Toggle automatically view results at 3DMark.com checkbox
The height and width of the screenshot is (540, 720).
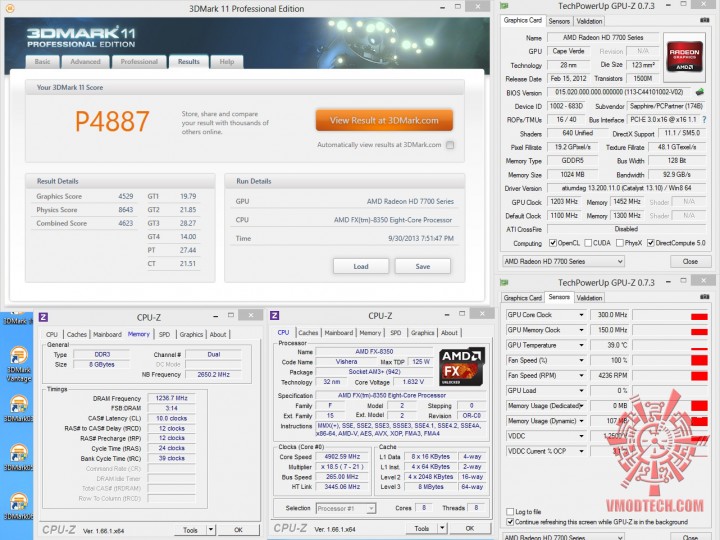[450, 145]
